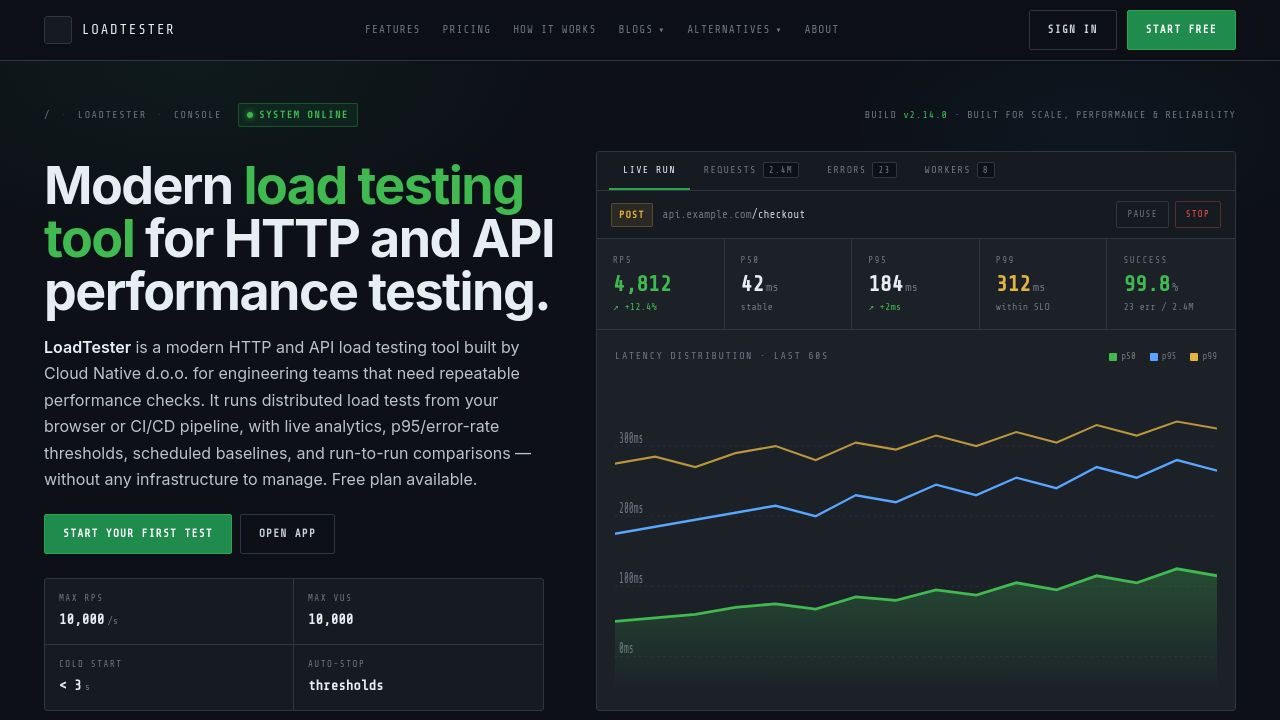Switch to the Errors tab

[862, 170]
